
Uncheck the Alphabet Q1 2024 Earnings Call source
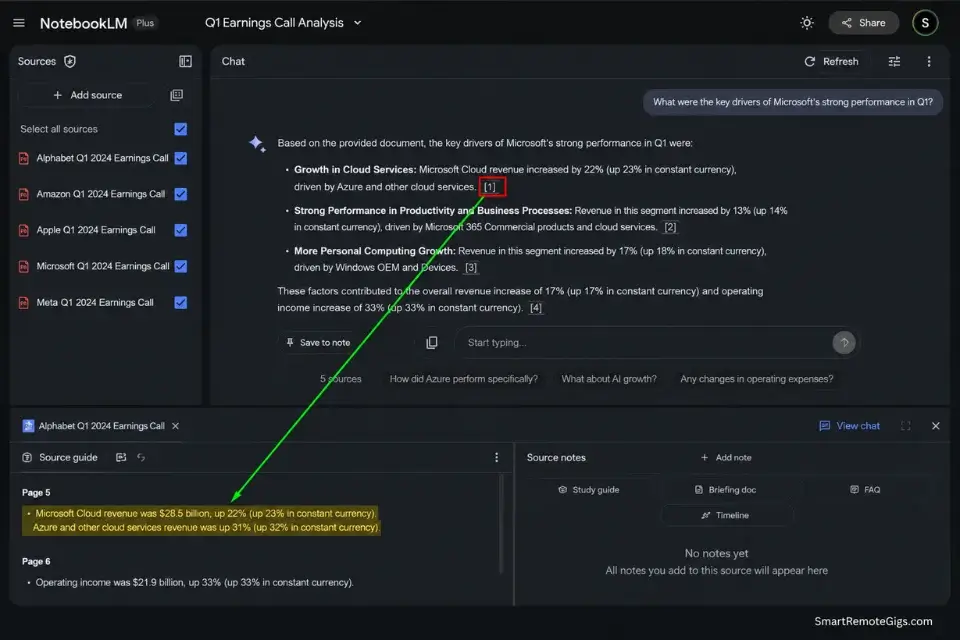[181, 158]
